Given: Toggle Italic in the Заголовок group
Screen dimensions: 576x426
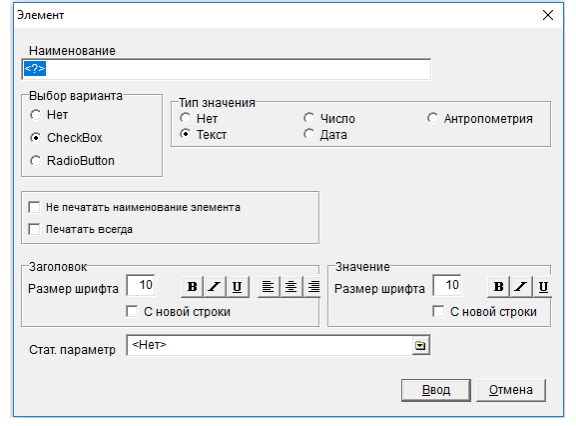Looking at the screenshot, I should [x=215, y=287].
